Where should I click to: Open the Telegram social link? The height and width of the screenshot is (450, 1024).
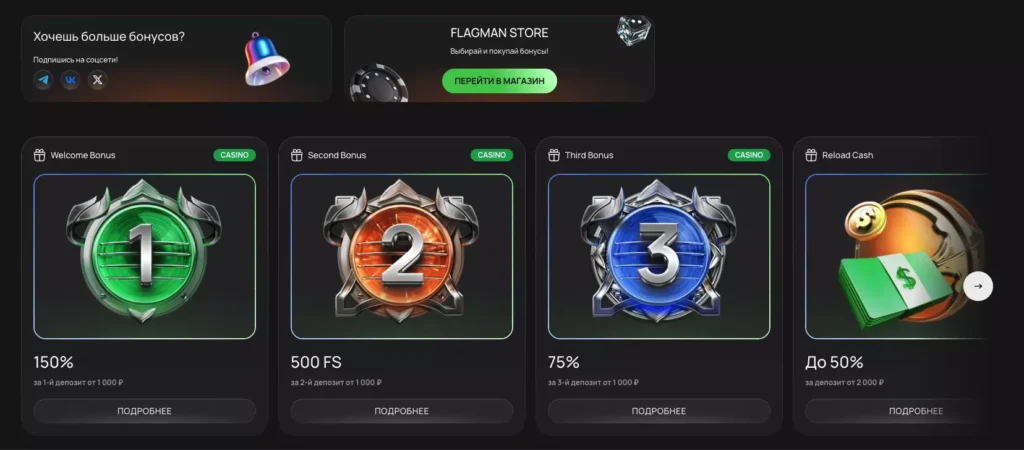click(x=43, y=80)
